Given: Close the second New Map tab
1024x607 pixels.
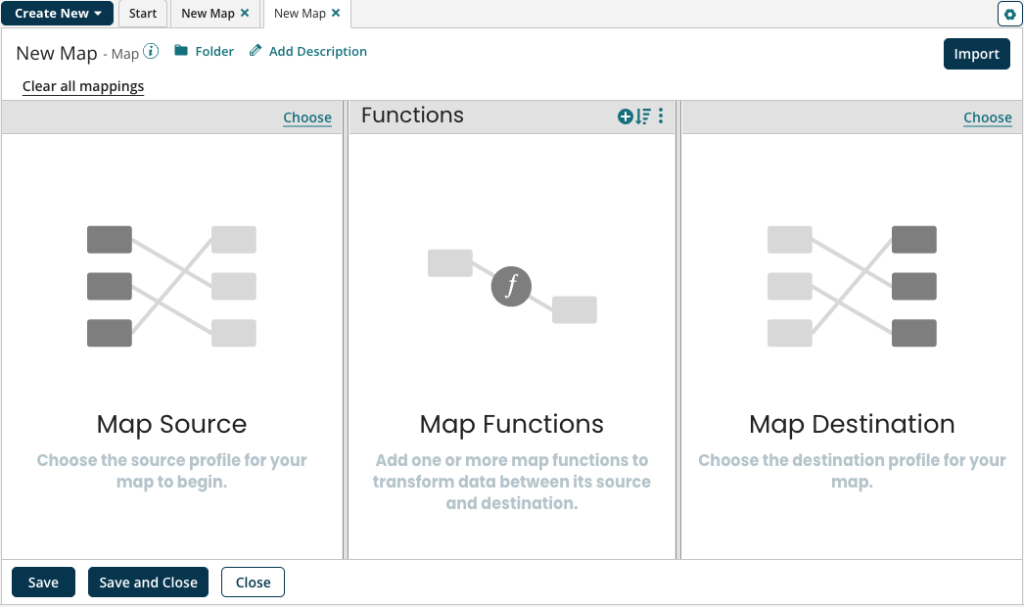Looking at the screenshot, I should coord(335,13).
